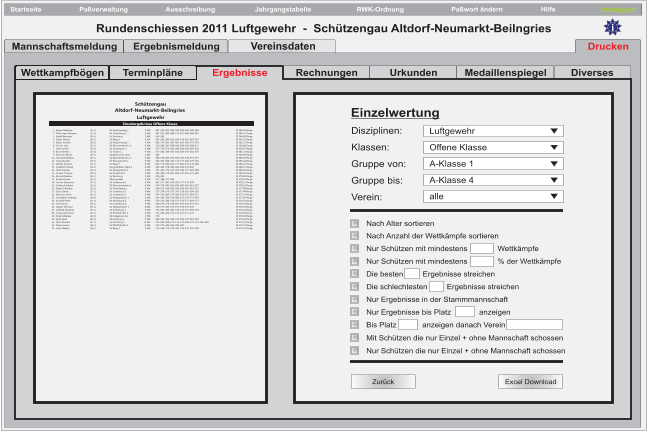Open the Medaillenspiegel sub-tab

[505, 73]
